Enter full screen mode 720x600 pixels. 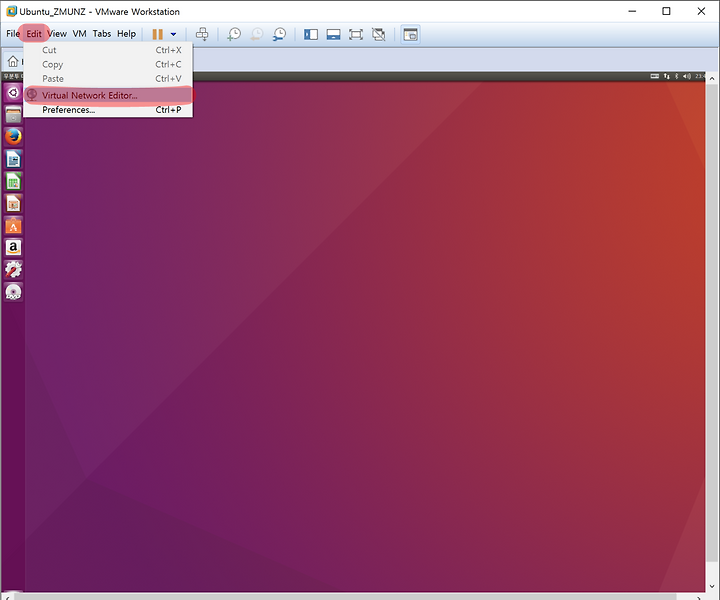pyautogui.click(x=356, y=34)
